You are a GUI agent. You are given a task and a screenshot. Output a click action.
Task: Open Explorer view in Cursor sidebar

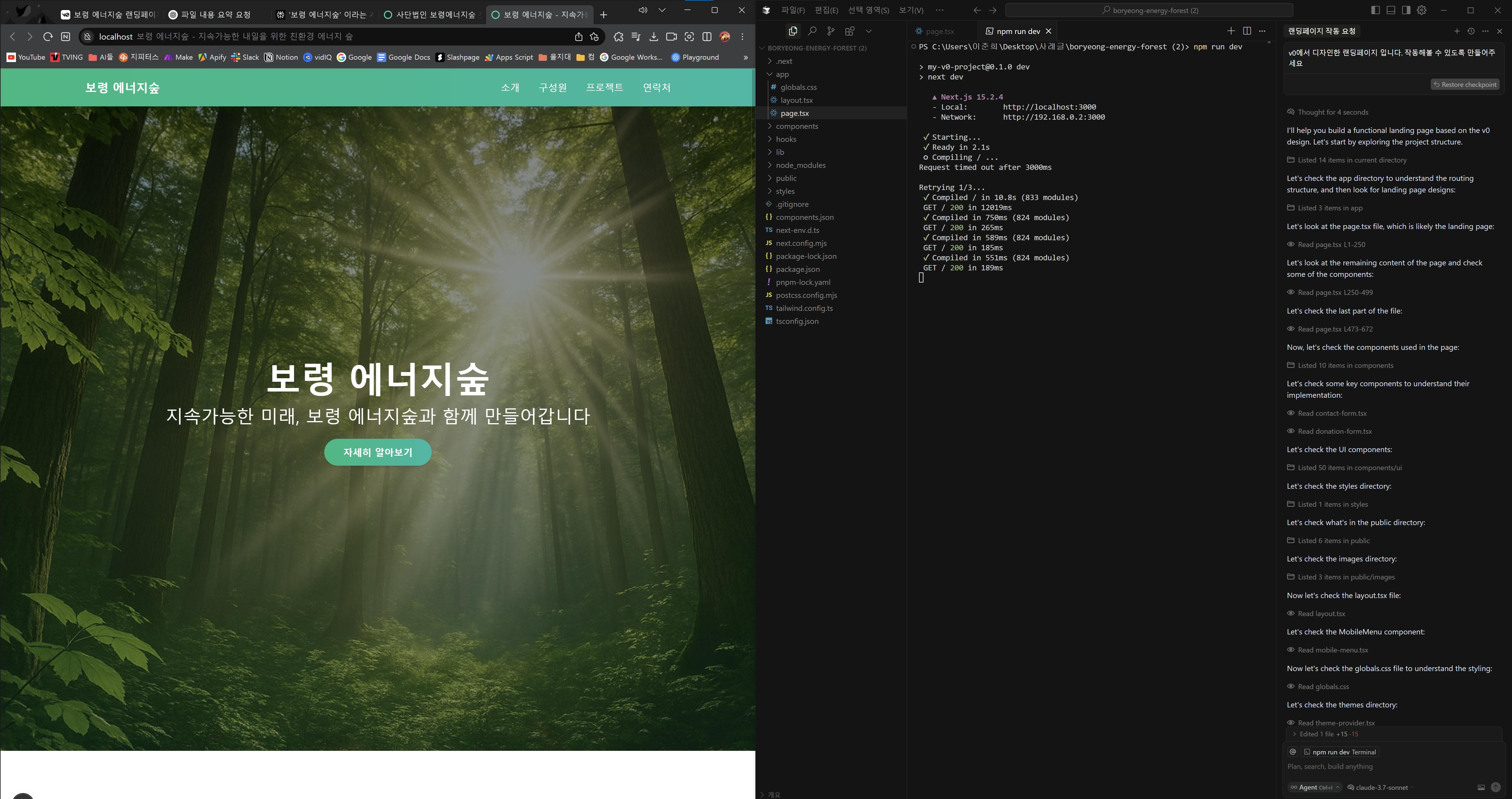point(792,31)
